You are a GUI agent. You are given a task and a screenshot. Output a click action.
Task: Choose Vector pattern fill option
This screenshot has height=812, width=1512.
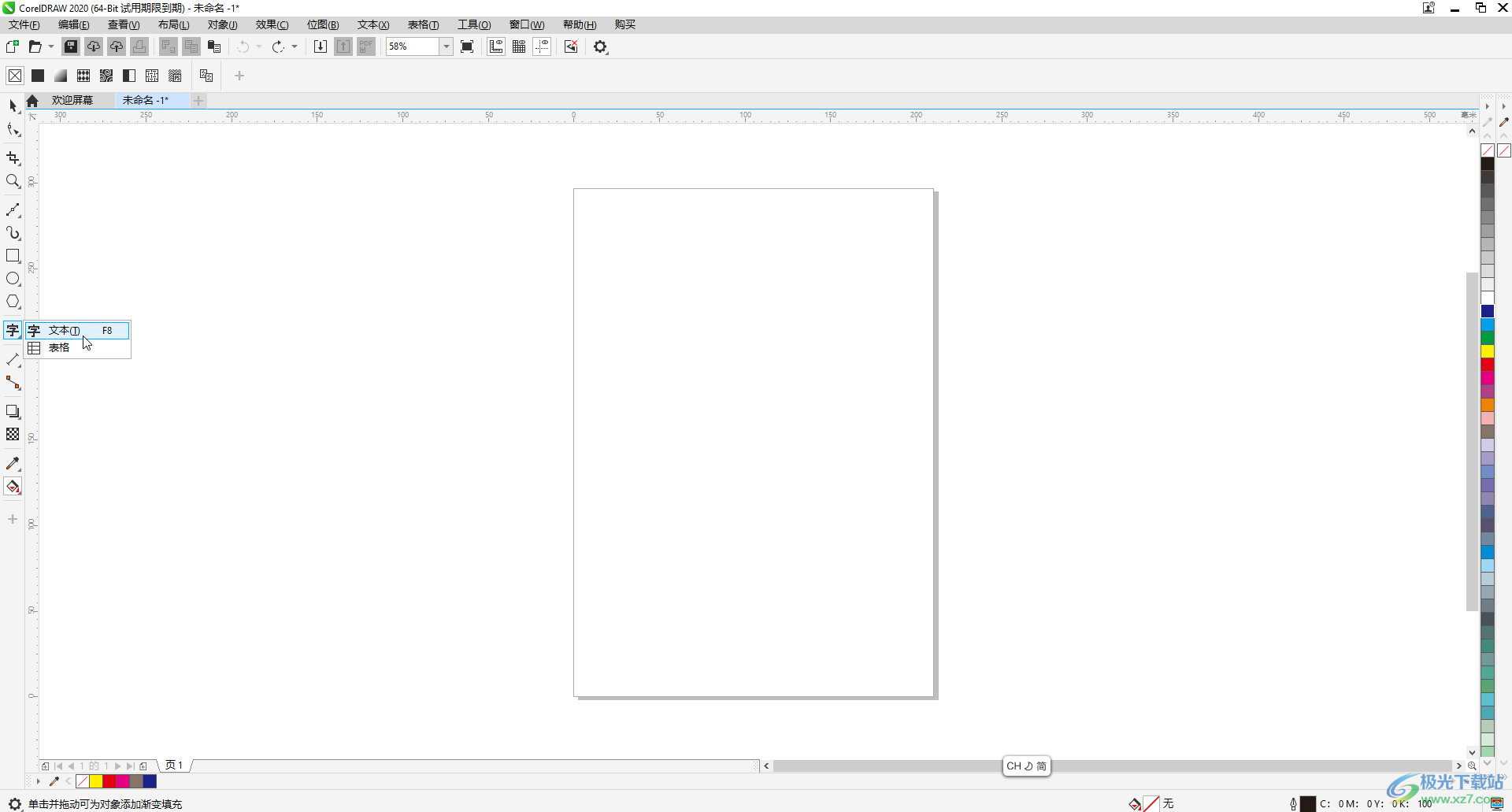click(x=83, y=76)
